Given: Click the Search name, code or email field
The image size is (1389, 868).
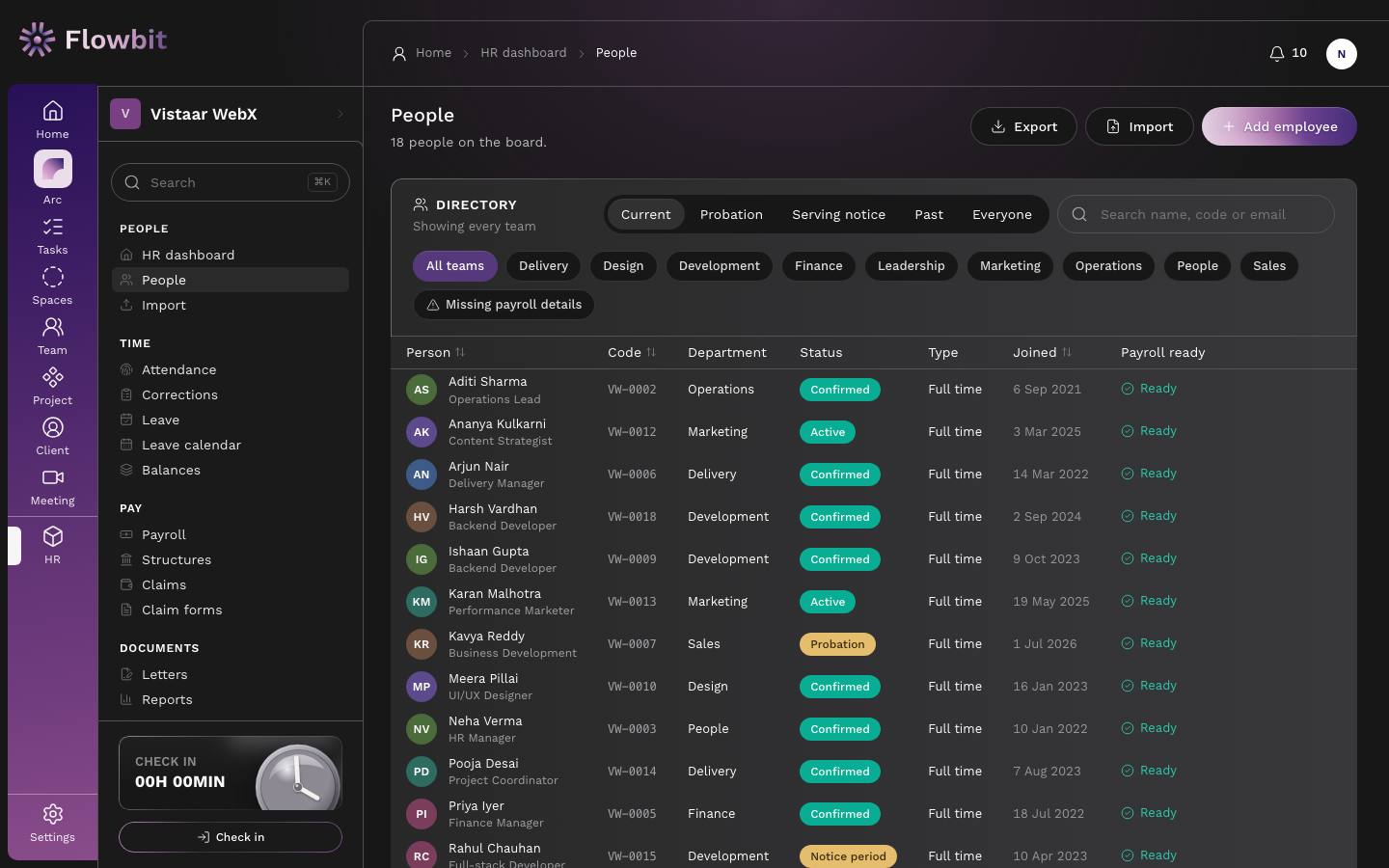Looking at the screenshot, I should pyautogui.click(x=1196, y=214).
